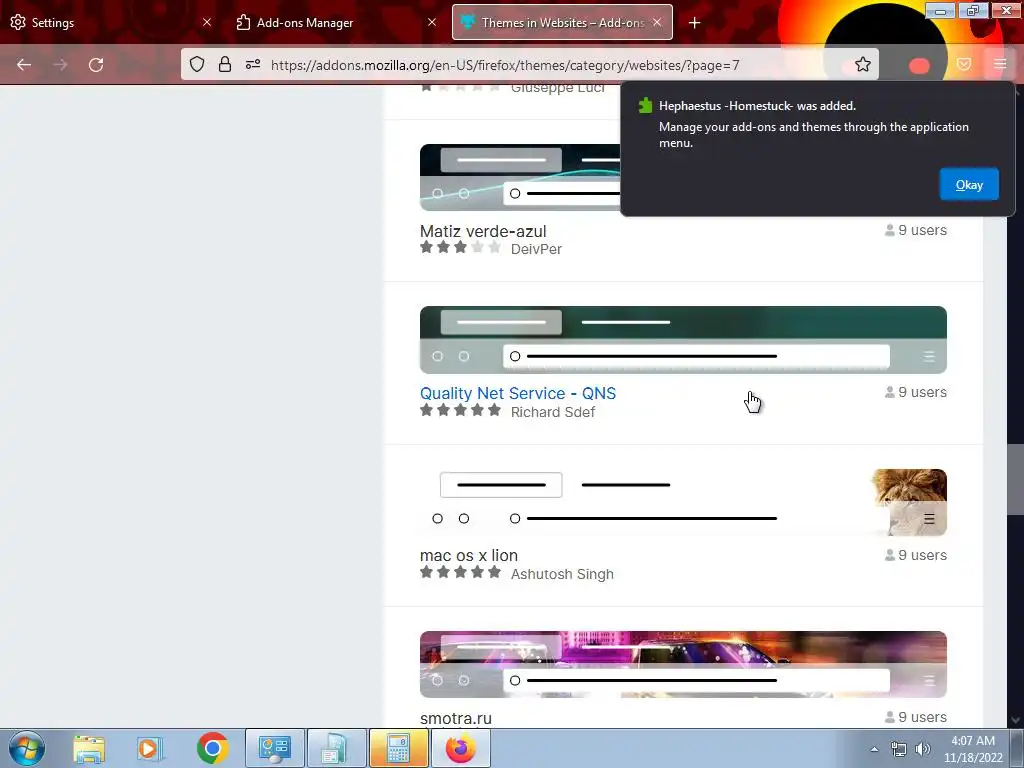This screenshot has width=1024, height=768.
Task: Select the Firefox taskbar button
Action: (460, 748)
